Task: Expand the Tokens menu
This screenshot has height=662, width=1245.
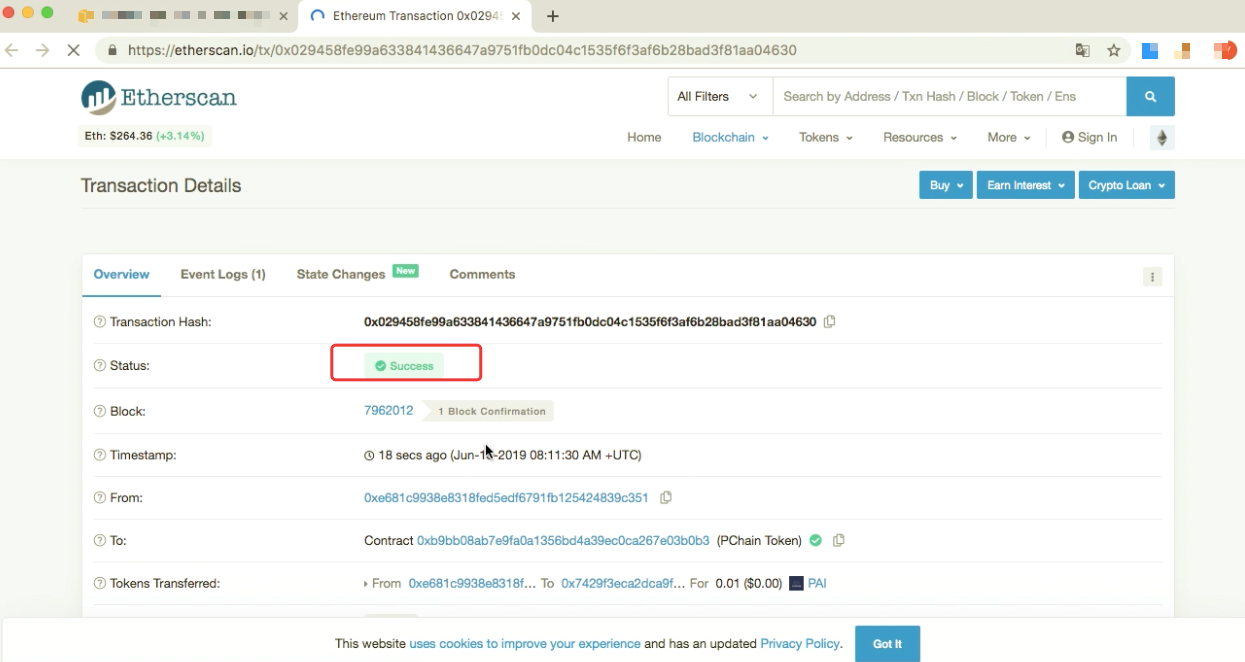Action: (826, 138)
